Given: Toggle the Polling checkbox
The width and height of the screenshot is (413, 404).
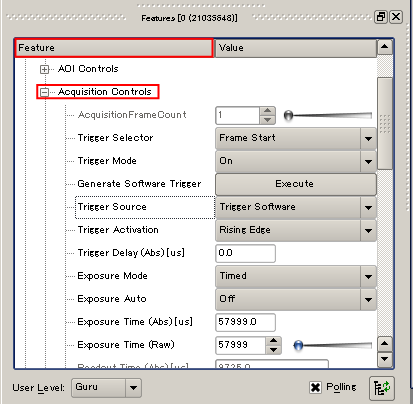Looking at the screenshot, I should click(x=315, y=387).
